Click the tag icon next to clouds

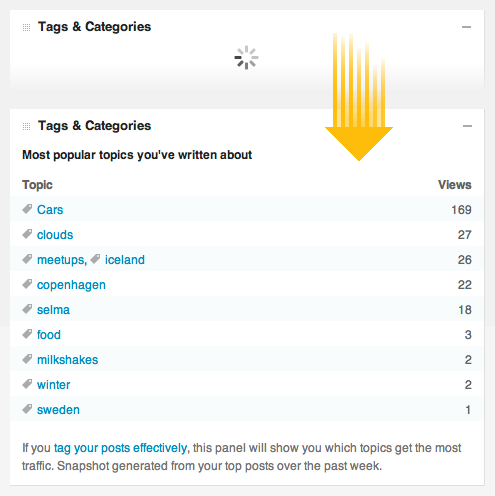(x=27, y=234)
